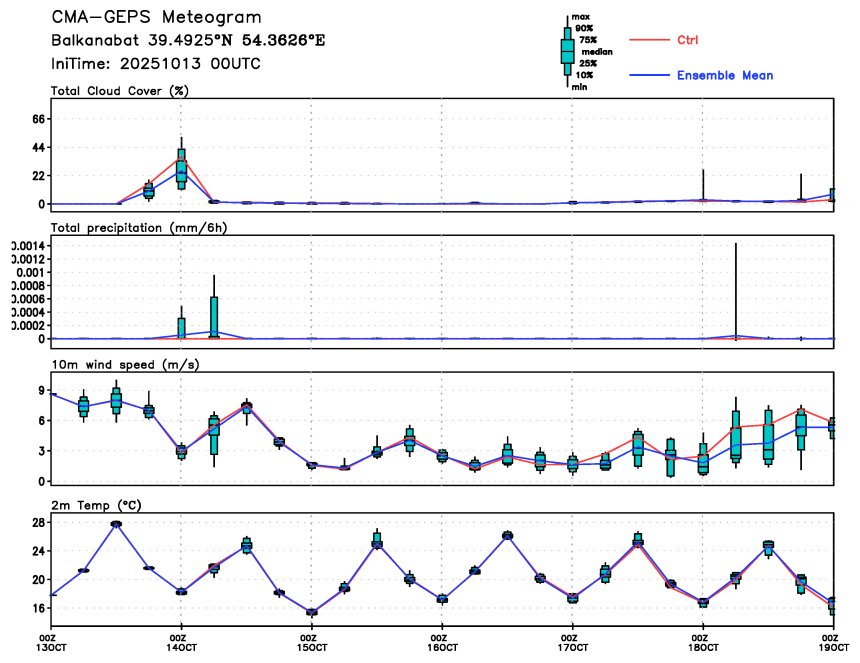Viewport: 860px width, 663px height.
Task: Click the first temperature peak near 28°C
Action: 116,523
